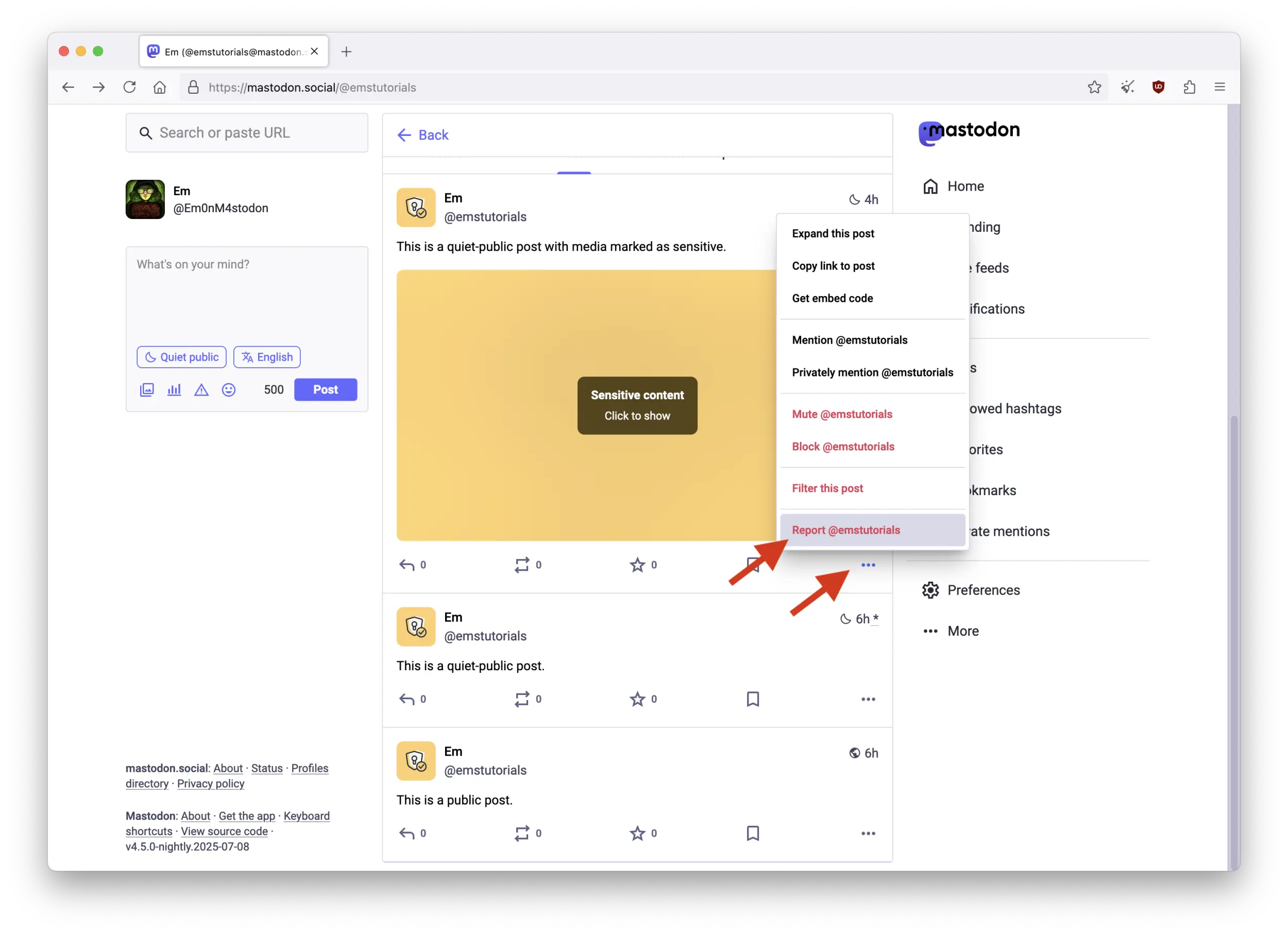The height and width of the screenshot is (934, 1288).
Task: Click the Search or paste URL field
Action: [246, 132]
